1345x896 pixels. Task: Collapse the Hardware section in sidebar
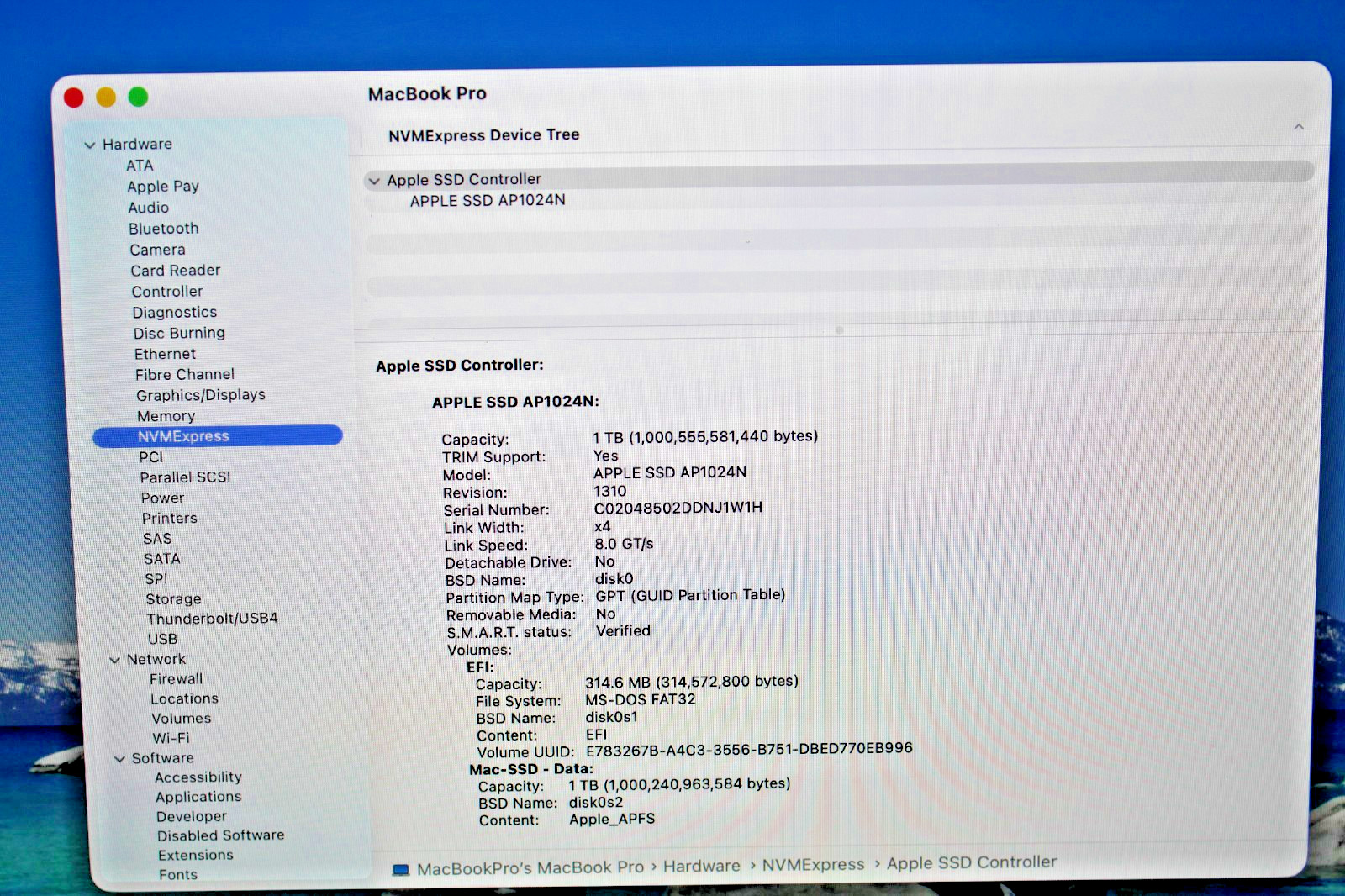pyautogui.click(x=90, y=145)
